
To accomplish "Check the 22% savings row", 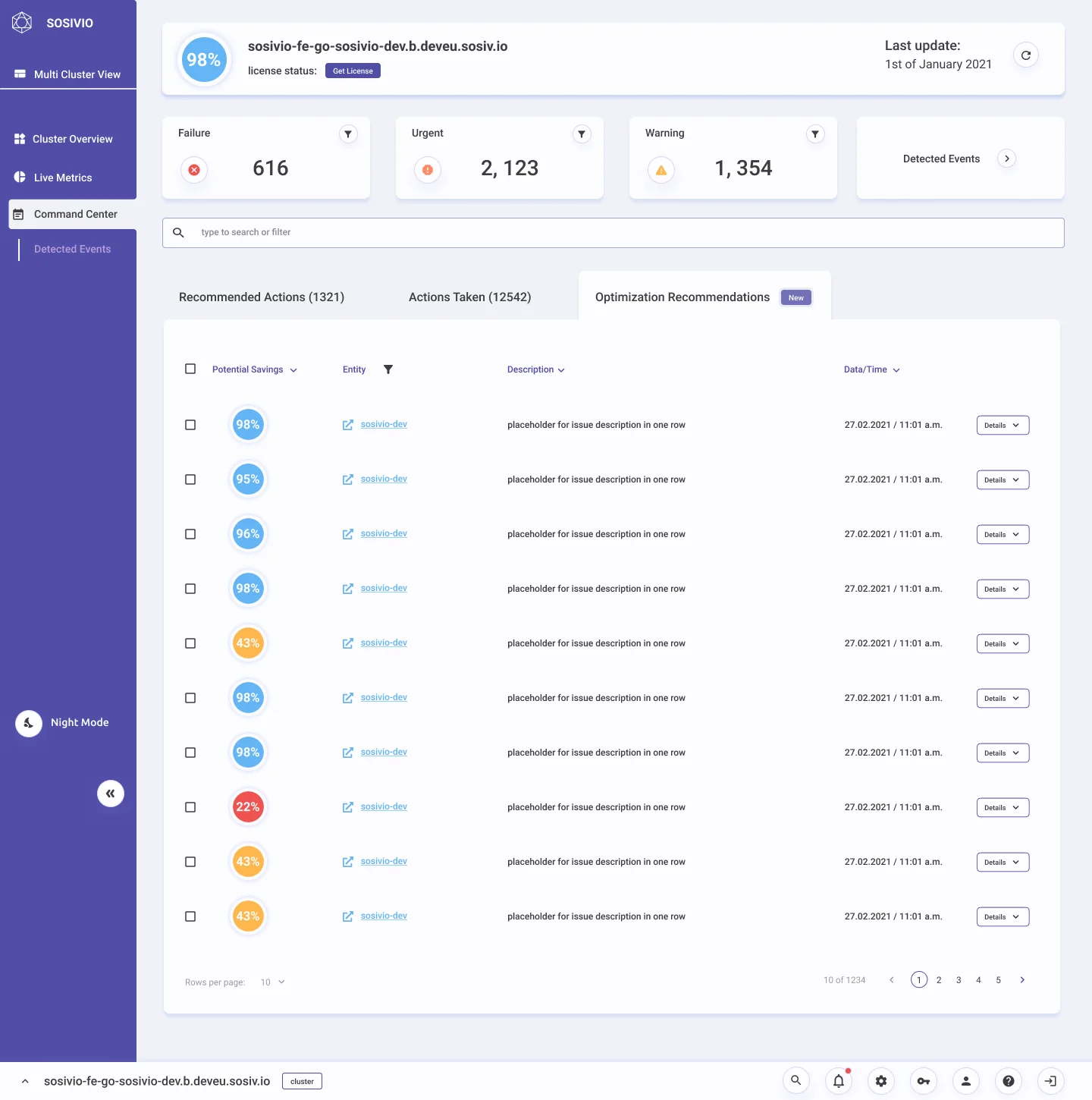I will [190, 807].
